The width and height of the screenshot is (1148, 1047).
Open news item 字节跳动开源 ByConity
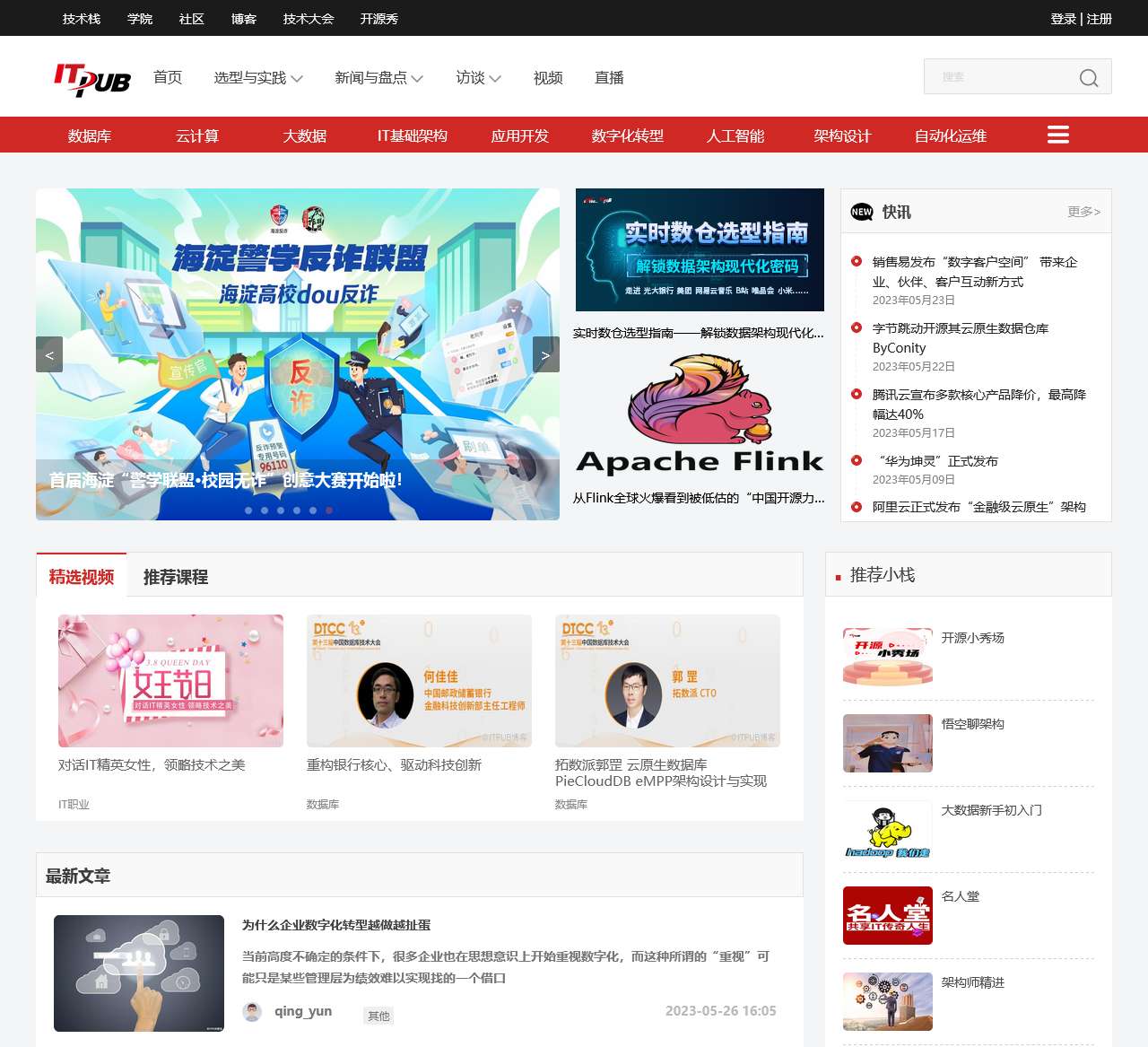(x=961, y=338)
